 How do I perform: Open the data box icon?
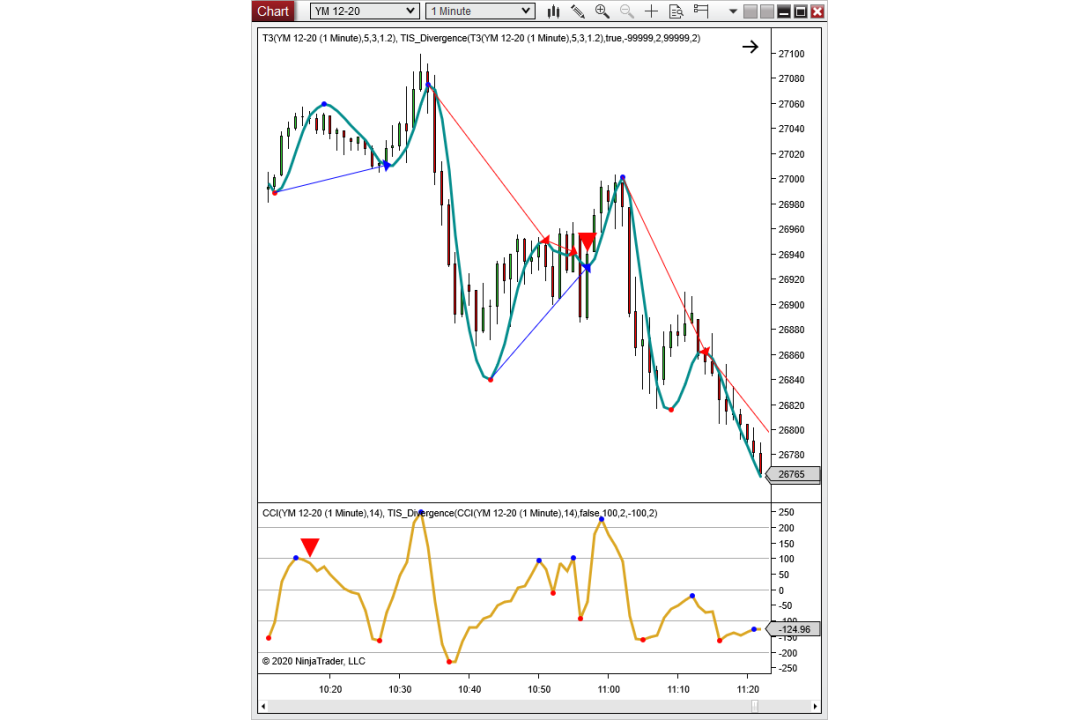pyautogui.click(x=676, y=11)
